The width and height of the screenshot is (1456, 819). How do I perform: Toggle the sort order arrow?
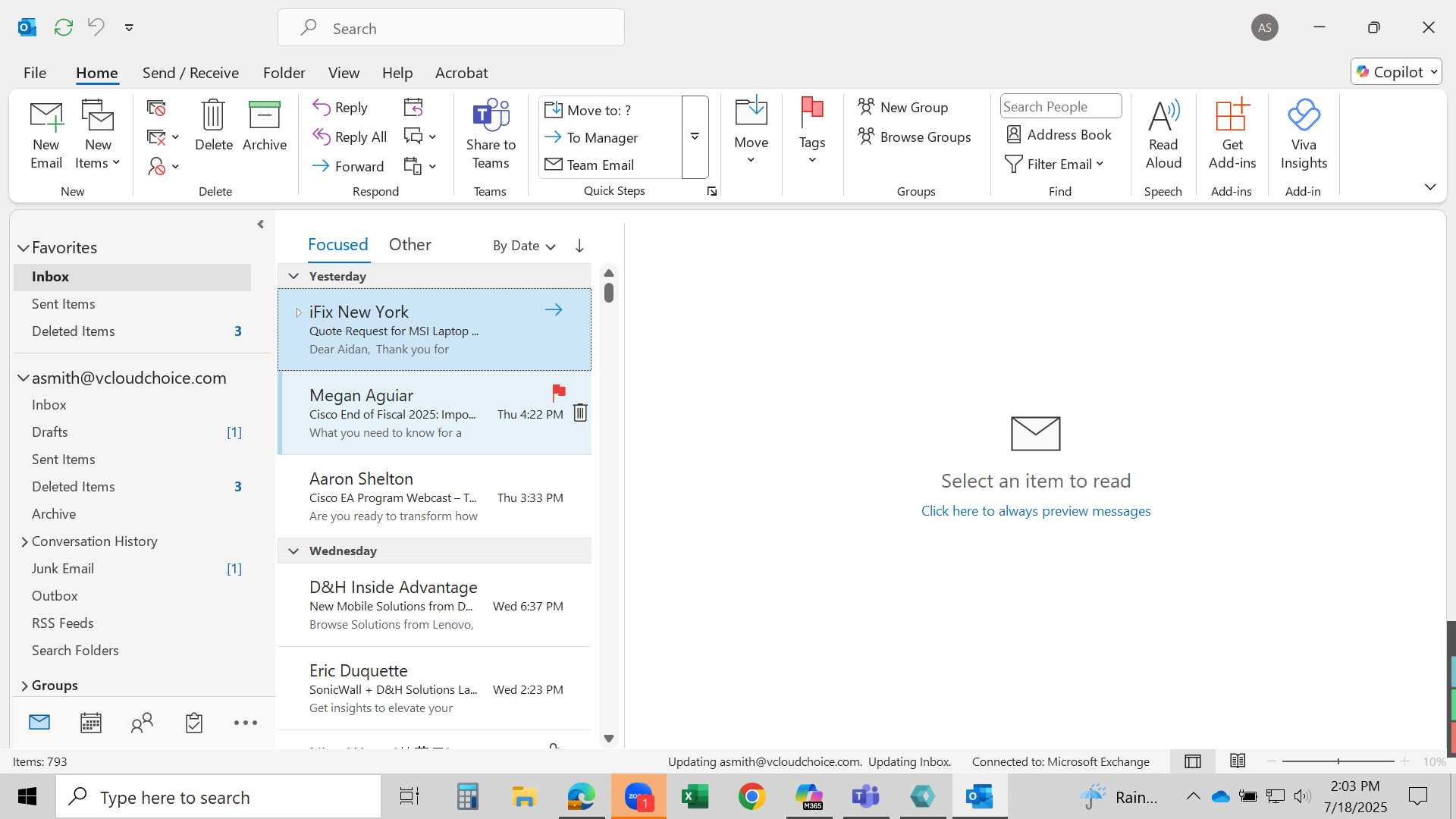(579, 246)
